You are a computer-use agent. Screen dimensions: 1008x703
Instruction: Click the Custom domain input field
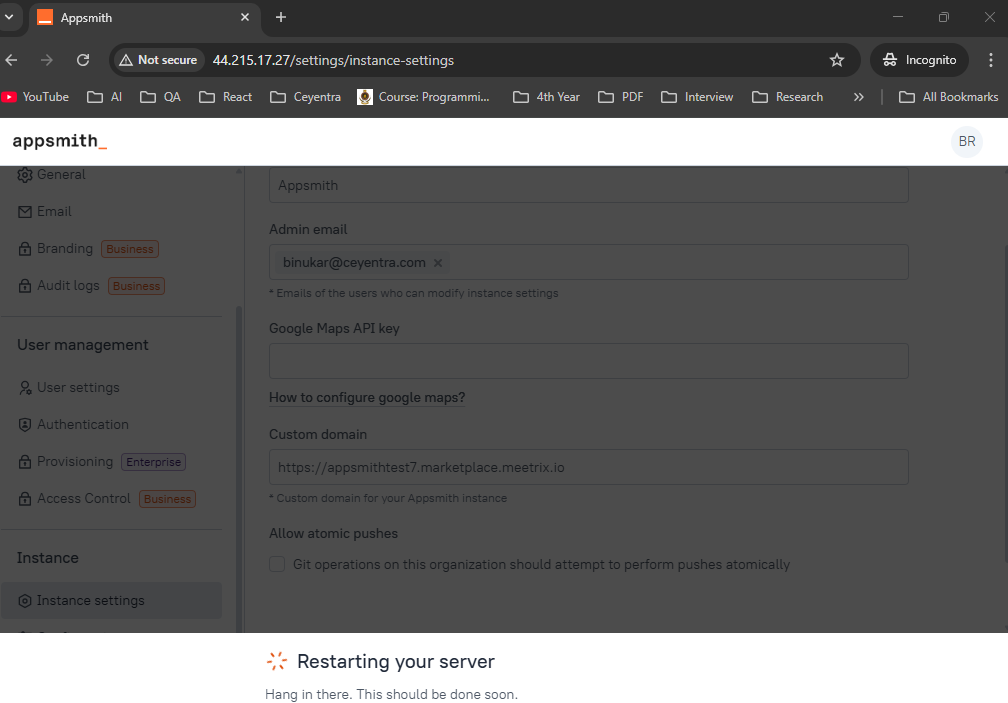pyautogui.click(x=588, y=467)
